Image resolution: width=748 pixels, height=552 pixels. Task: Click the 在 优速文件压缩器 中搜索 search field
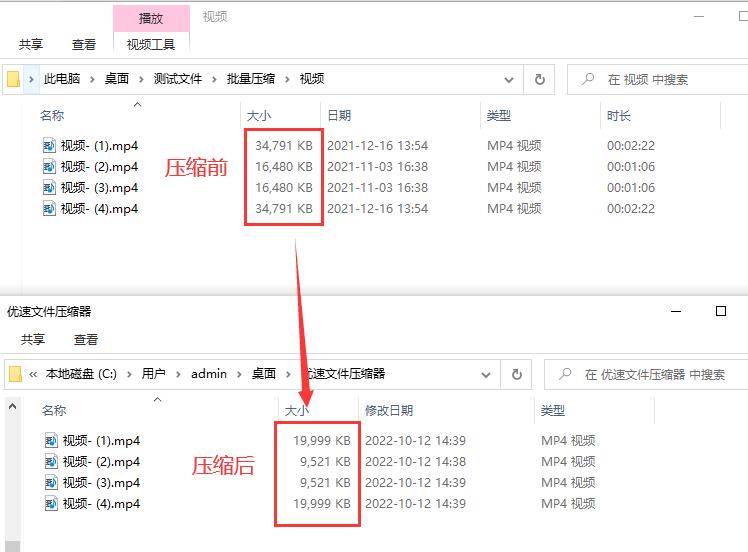pos(647,375)
